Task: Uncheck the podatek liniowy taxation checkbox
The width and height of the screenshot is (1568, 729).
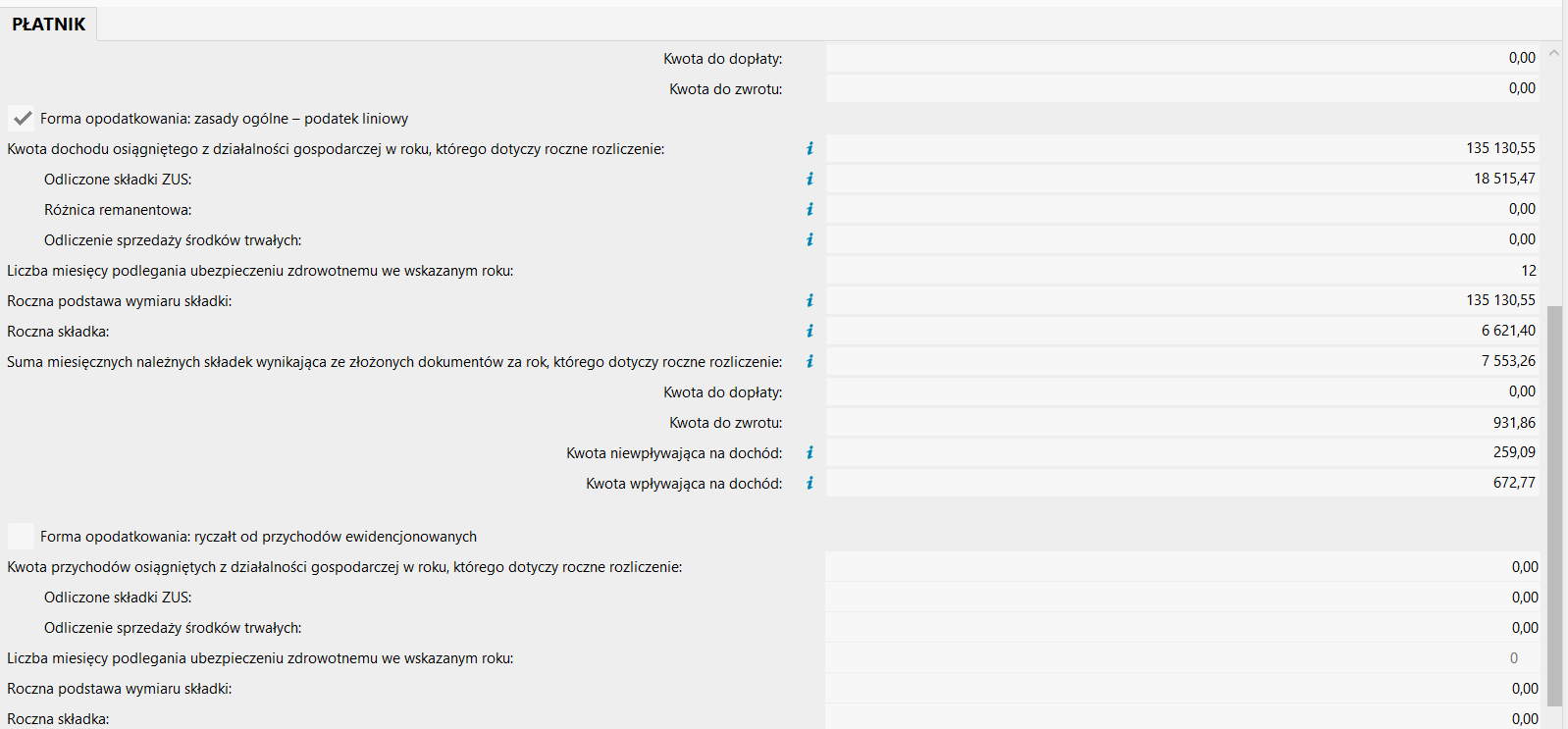Action: 22,119
